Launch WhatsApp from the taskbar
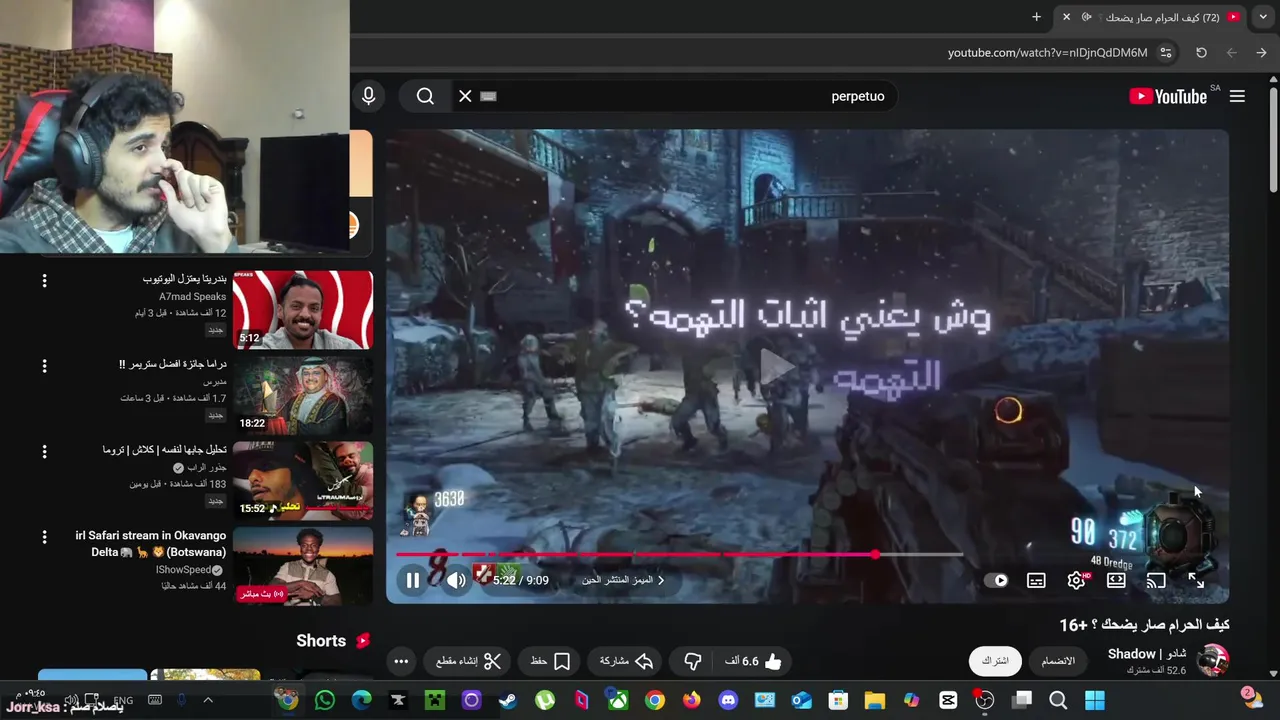The height and width of the screenshot is (720, 1280). pyautogui.click(x=325, y=700)
